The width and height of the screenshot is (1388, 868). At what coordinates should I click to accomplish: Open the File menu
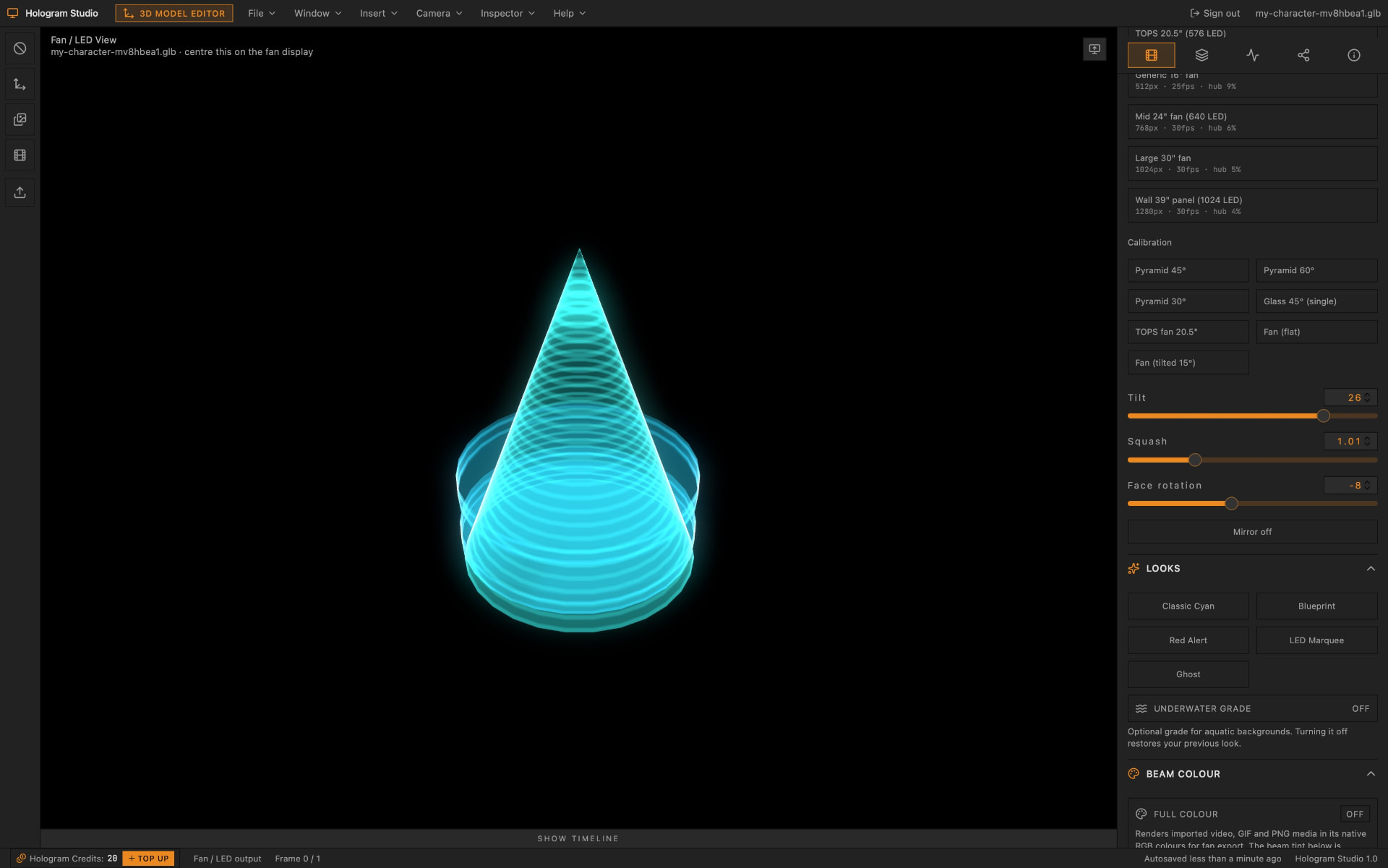(x=262, y=13)
